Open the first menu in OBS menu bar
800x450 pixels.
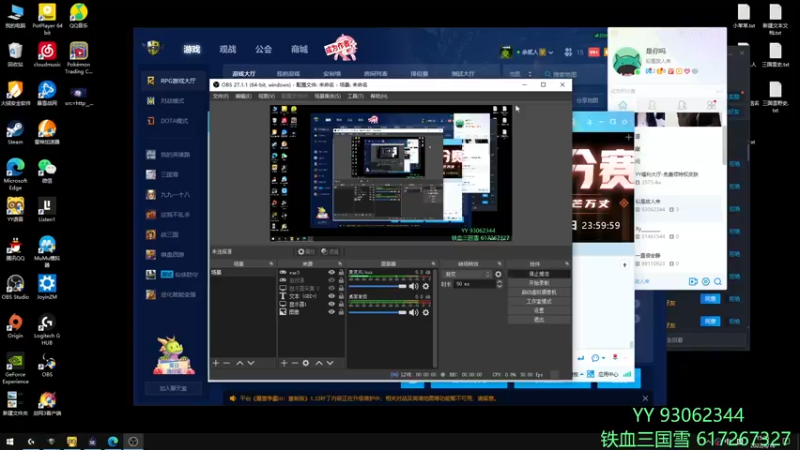pyautogui.click(x=220, y=96)
